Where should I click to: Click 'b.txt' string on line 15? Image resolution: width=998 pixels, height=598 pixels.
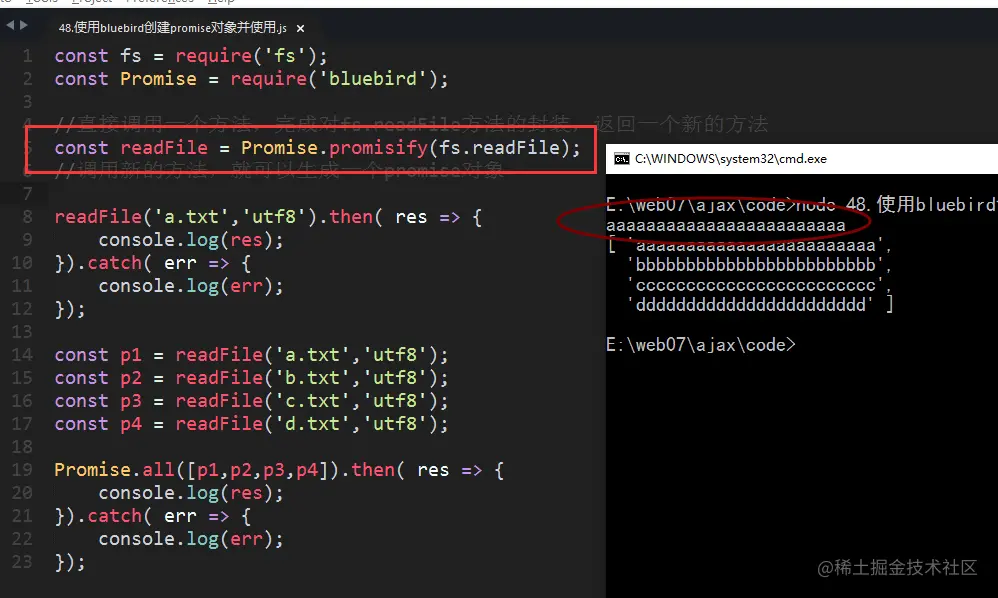312,378
